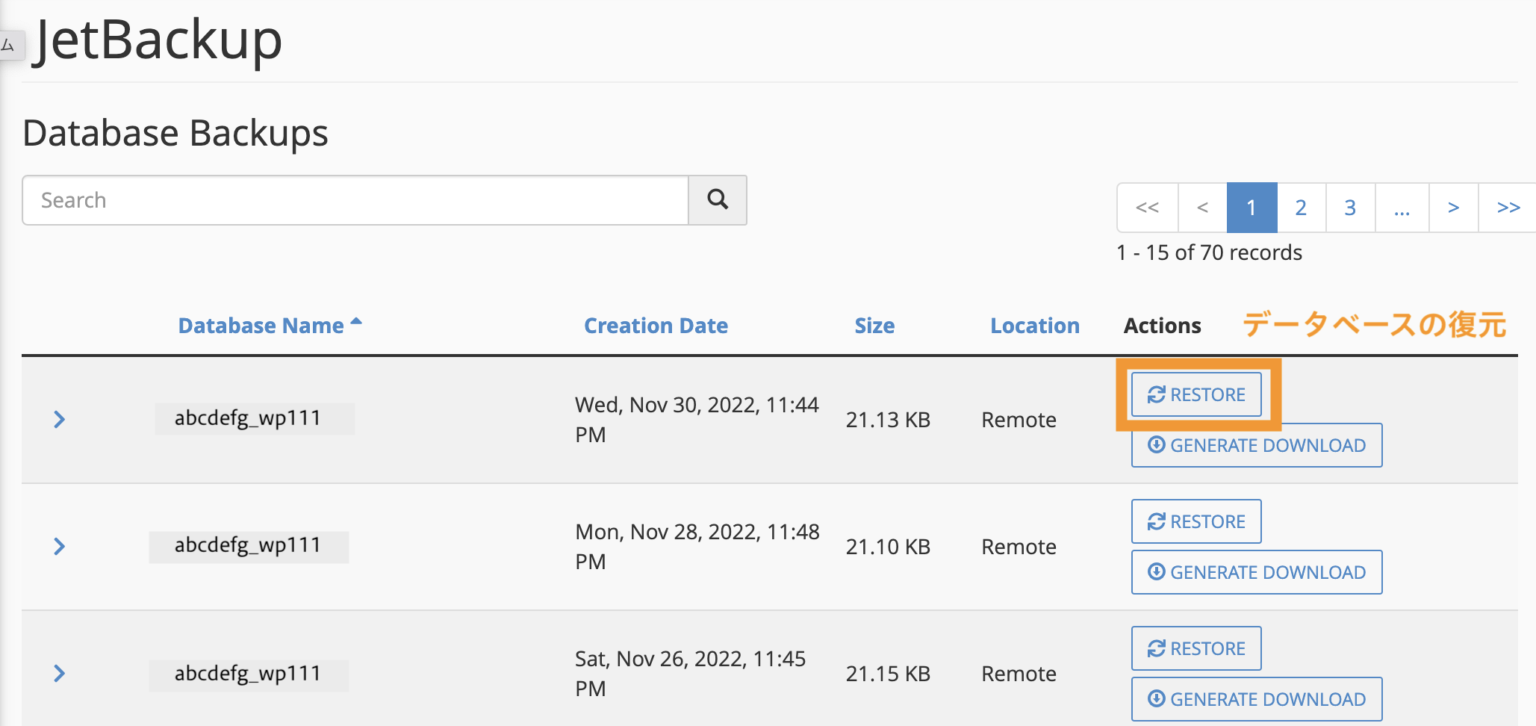Viewport: 1536px width, 726px height.
Task: Generate download for the Nov 30 backup
Action: pyautogui.click(x=1256, y=446)
